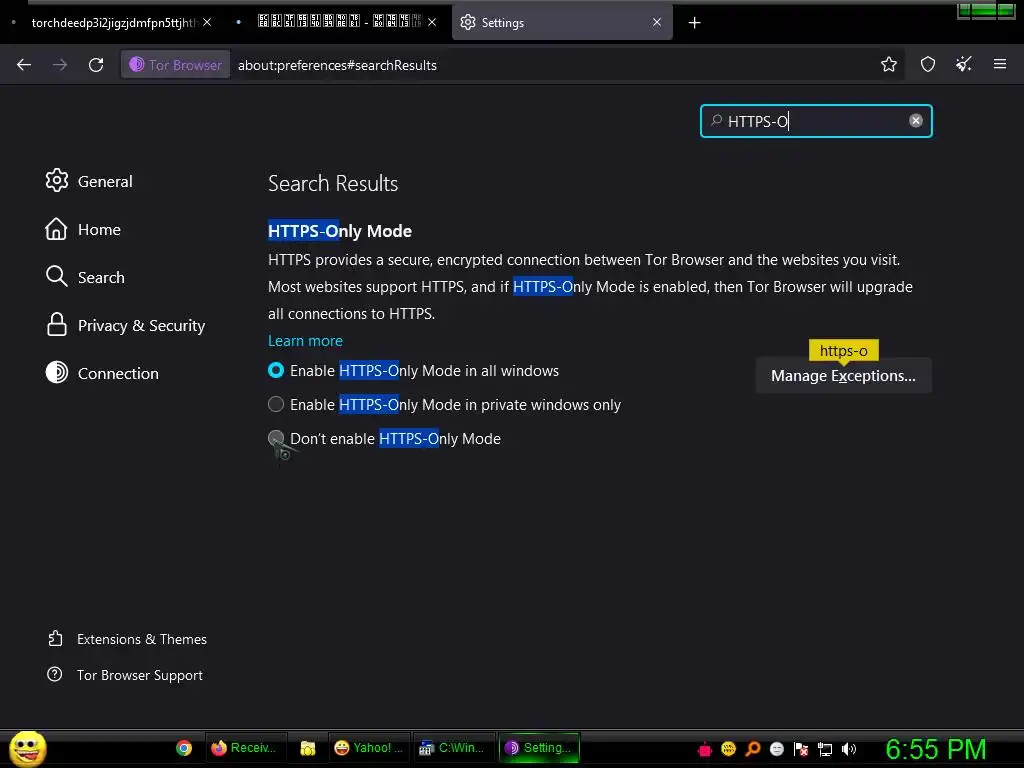This screenshot has width=1024, height=768.
Task: Click the HTTPS-Only Mode heading
Action: (x=340, y=231)
